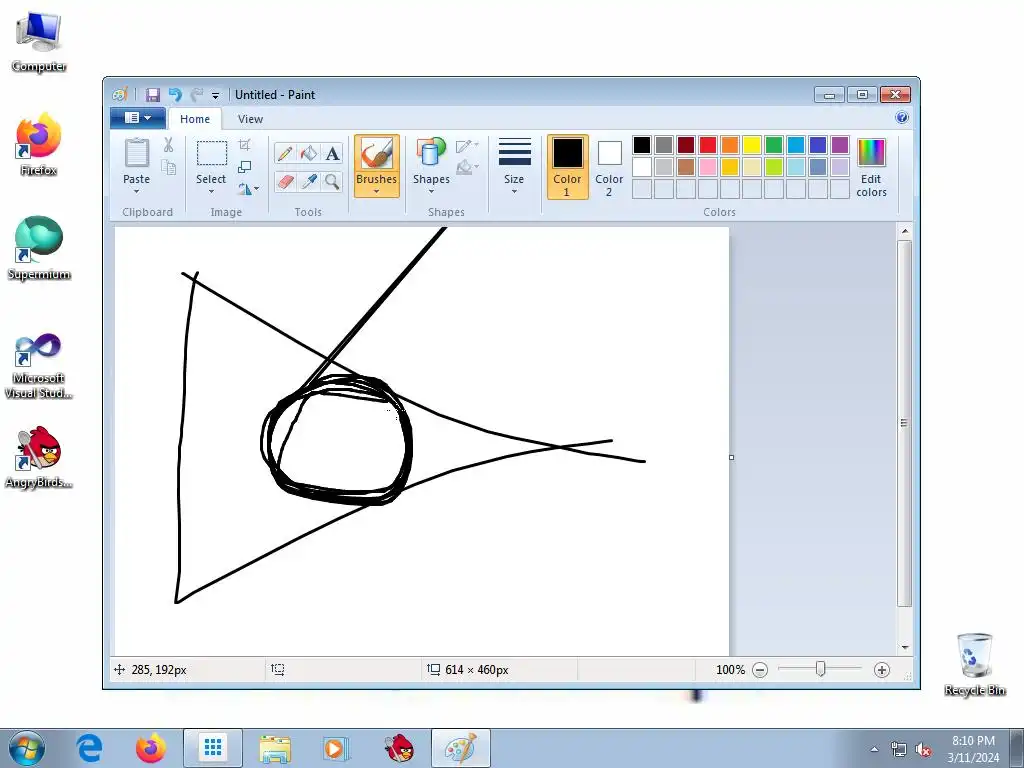Image resolution: width=1024 pixels, height=768 pixels.
Task: Click the Copy icon
Action: 168,168
